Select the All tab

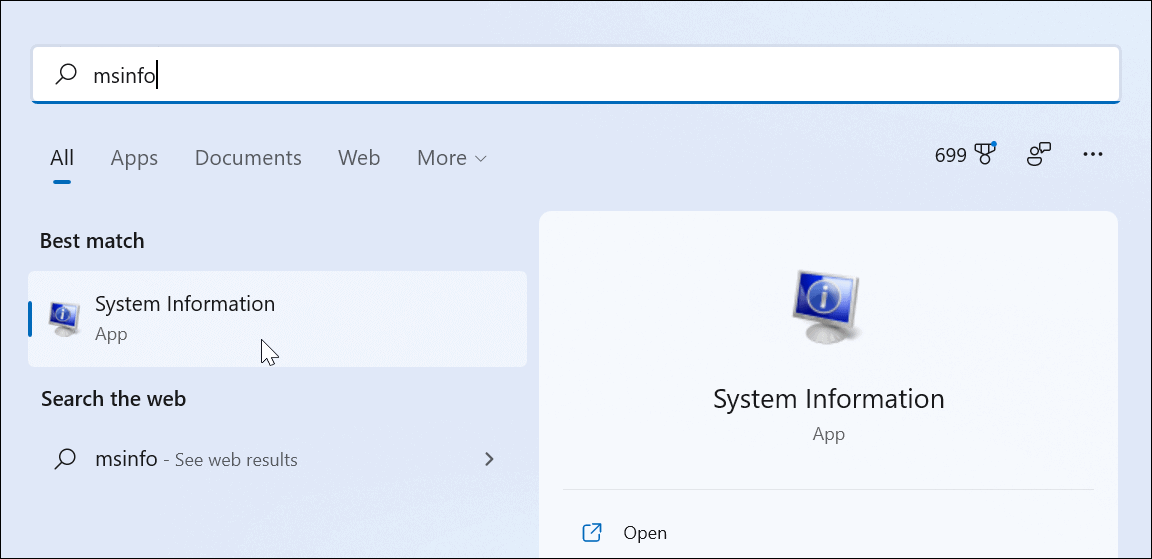point(62,158)
